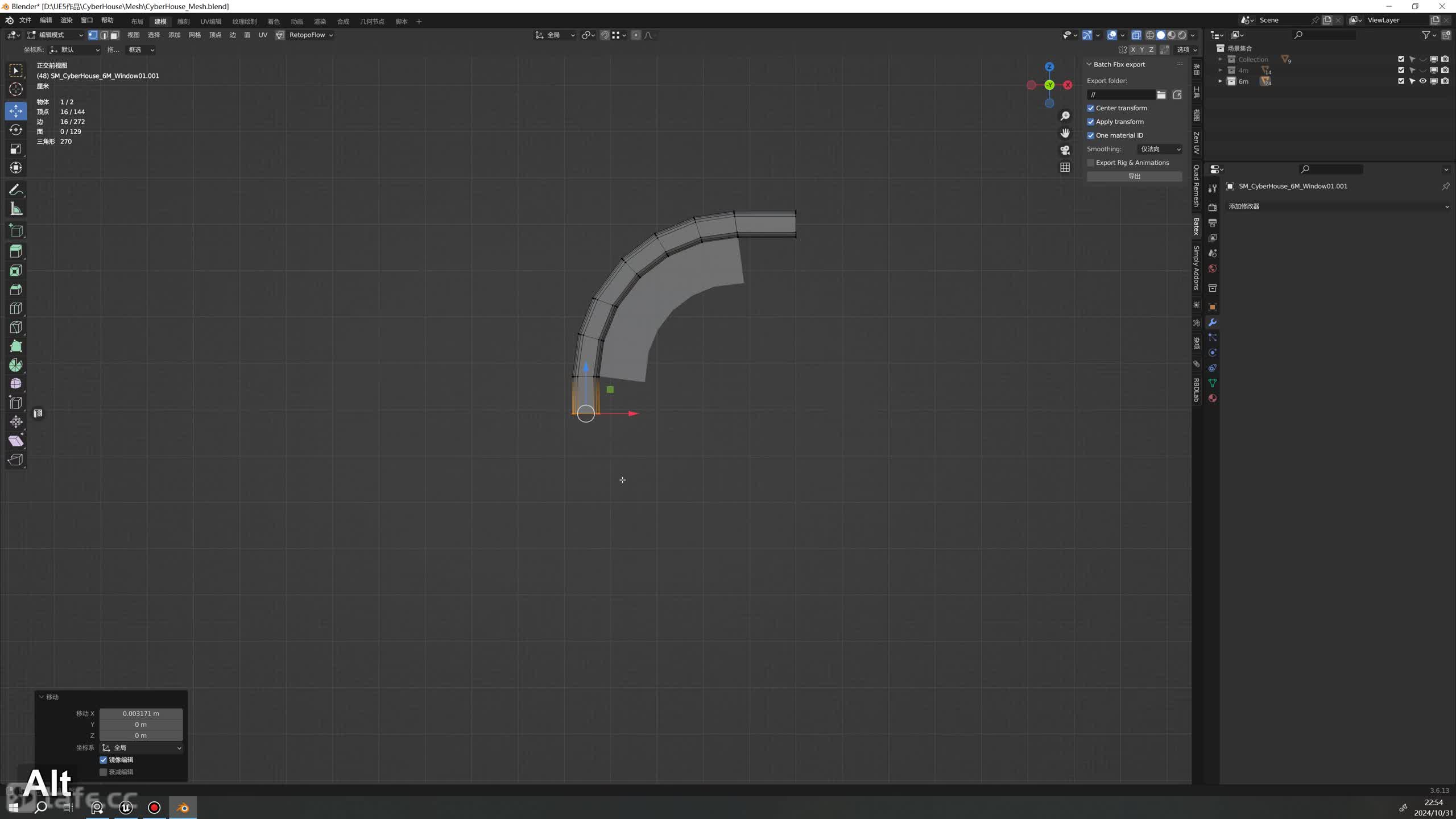Choose the Smooth tool

pyautogui.click(x=16, y=384)
